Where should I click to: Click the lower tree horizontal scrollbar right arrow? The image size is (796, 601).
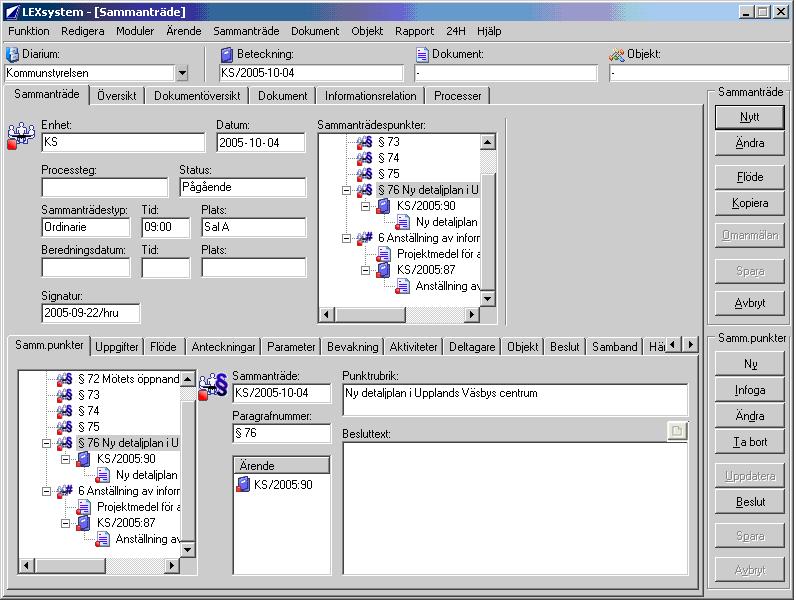coord(172,565)
